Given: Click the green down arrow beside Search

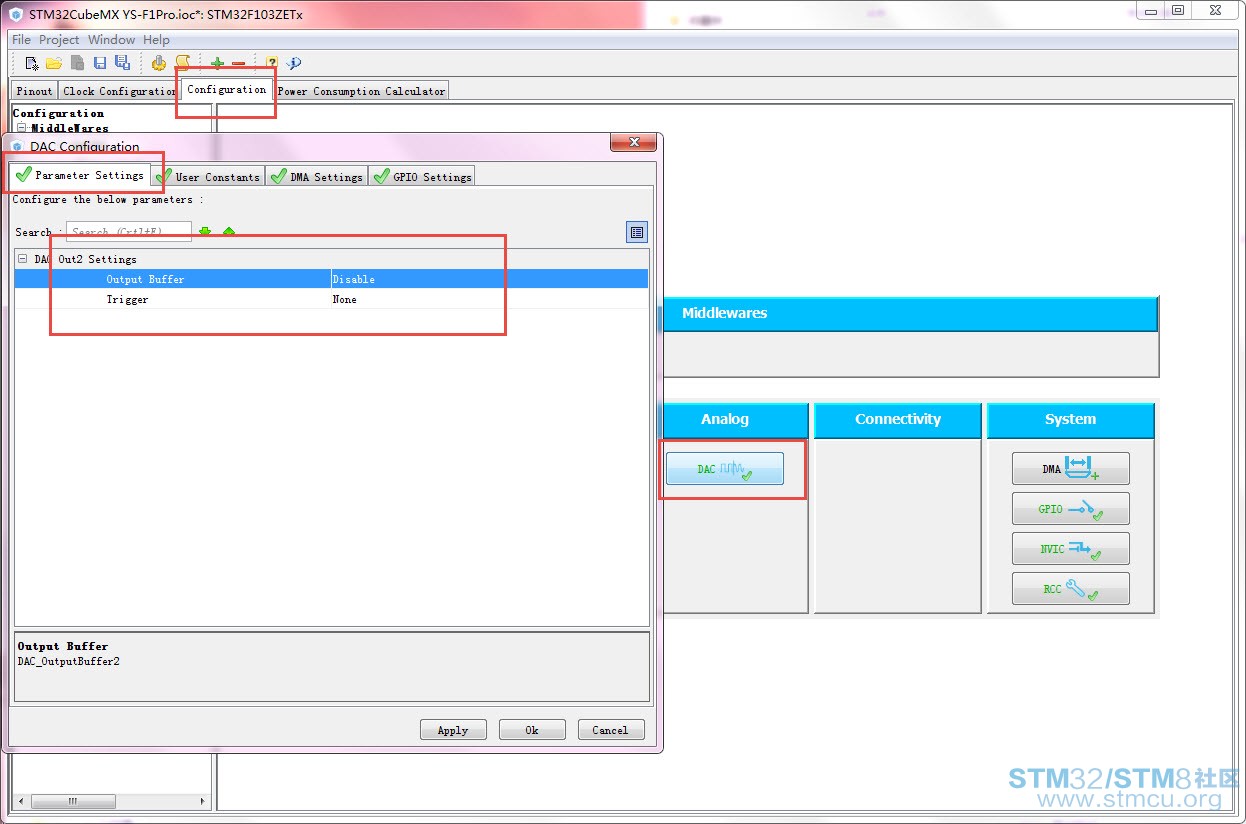Looking at the screenshot, I should point(205,232).
